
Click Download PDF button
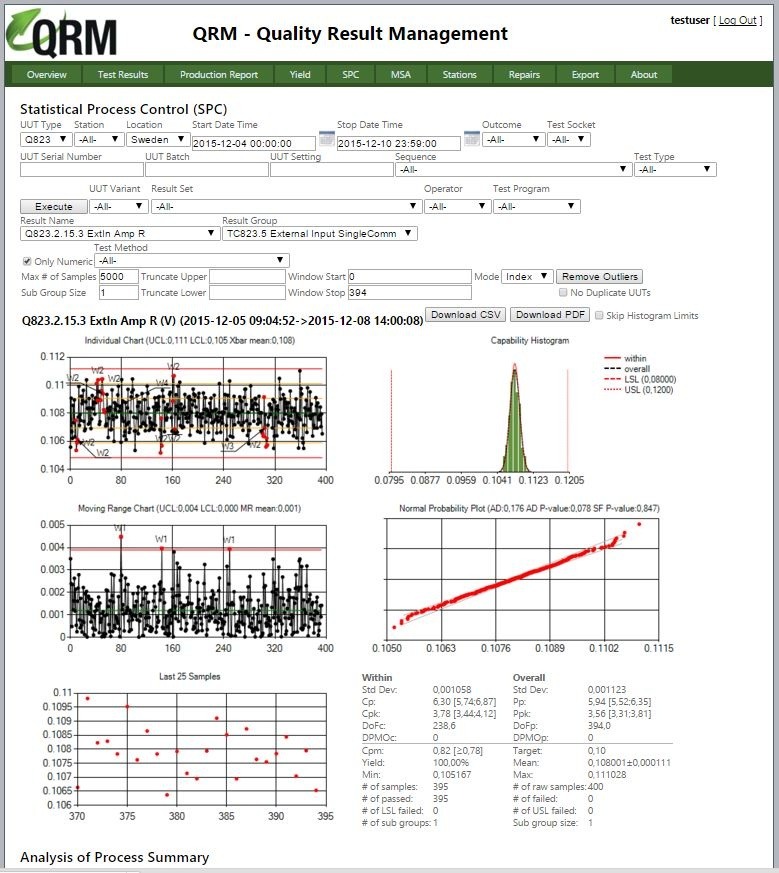click(x=550, y=315)
